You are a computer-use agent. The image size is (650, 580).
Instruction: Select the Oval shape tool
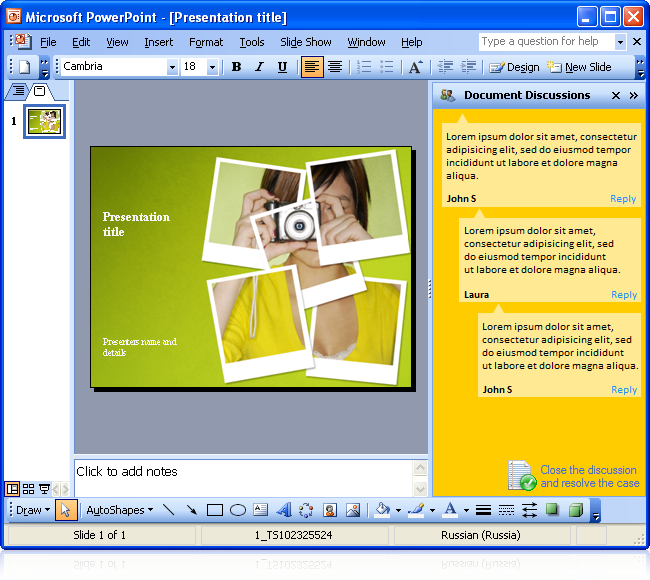[x=238, y=510]
